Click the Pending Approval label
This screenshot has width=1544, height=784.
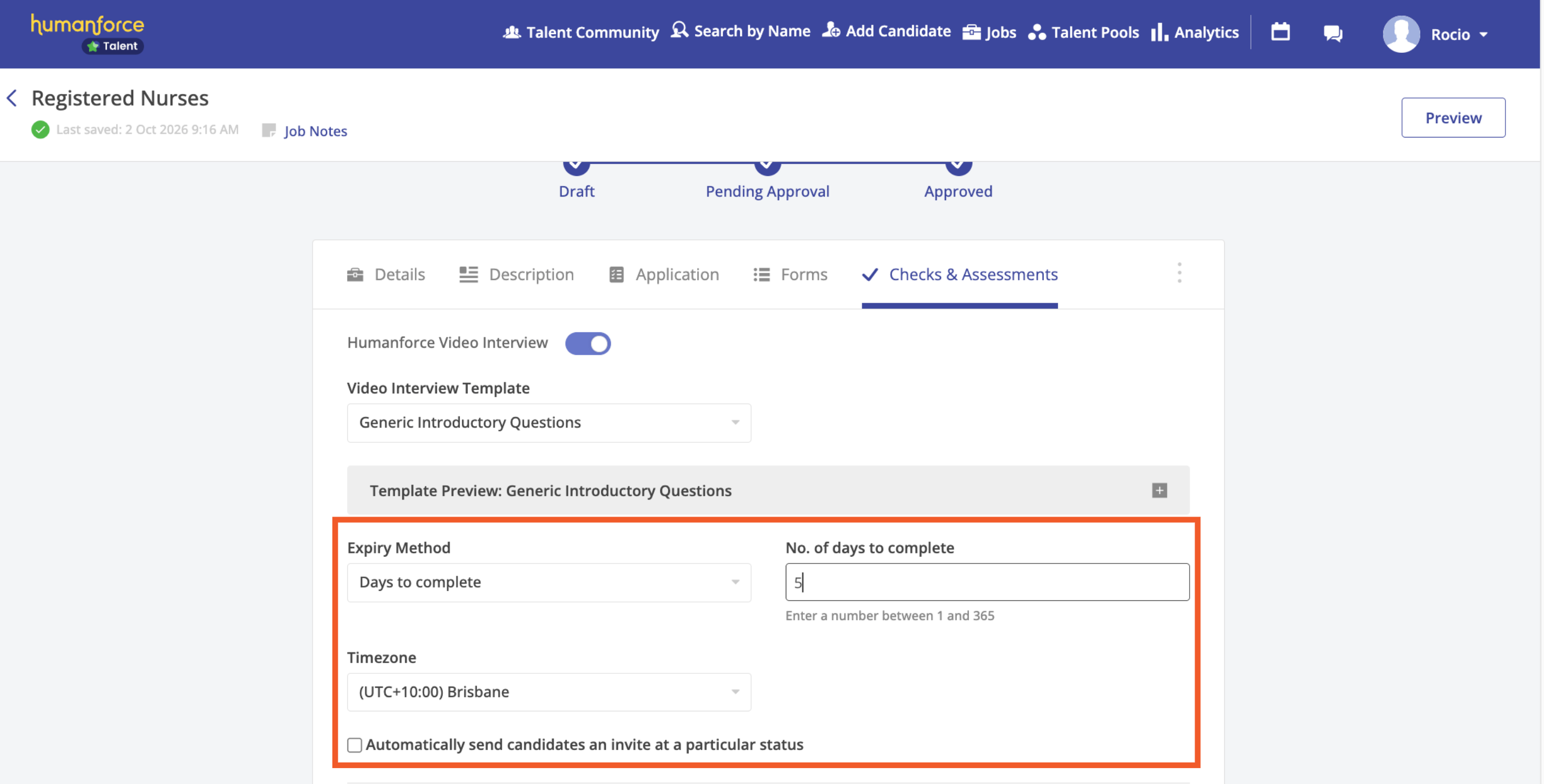click(x=767, y=191)
